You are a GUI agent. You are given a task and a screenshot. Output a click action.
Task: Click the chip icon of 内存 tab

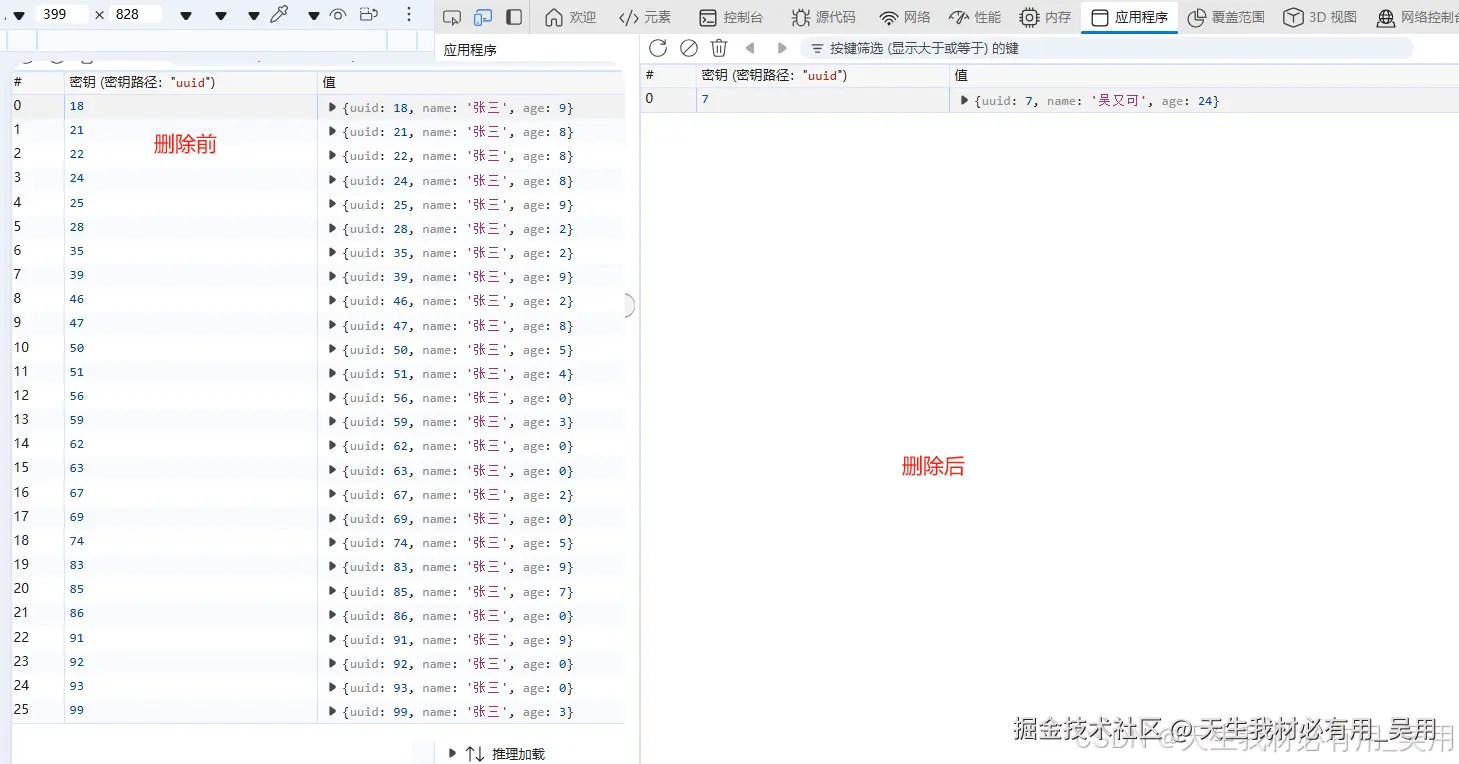tap(1029, 17)
